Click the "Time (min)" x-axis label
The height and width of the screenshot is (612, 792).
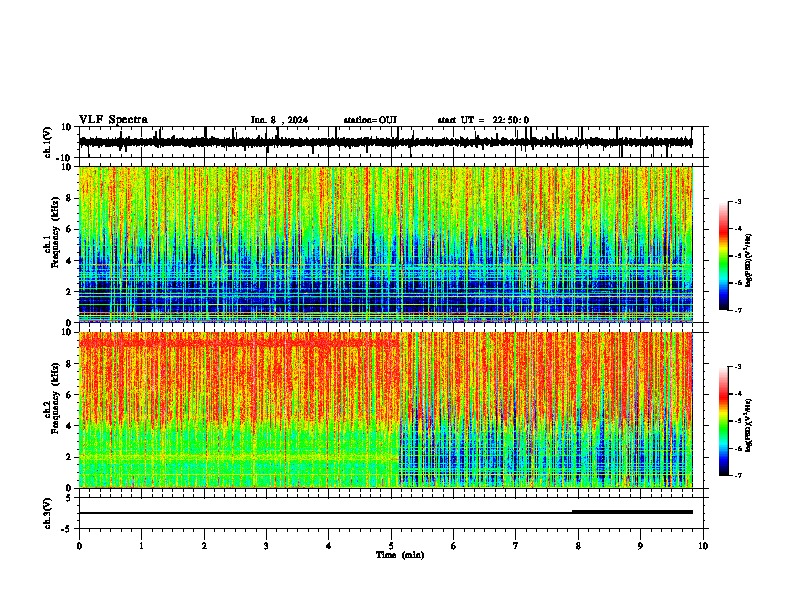click(x=400, y=555)
